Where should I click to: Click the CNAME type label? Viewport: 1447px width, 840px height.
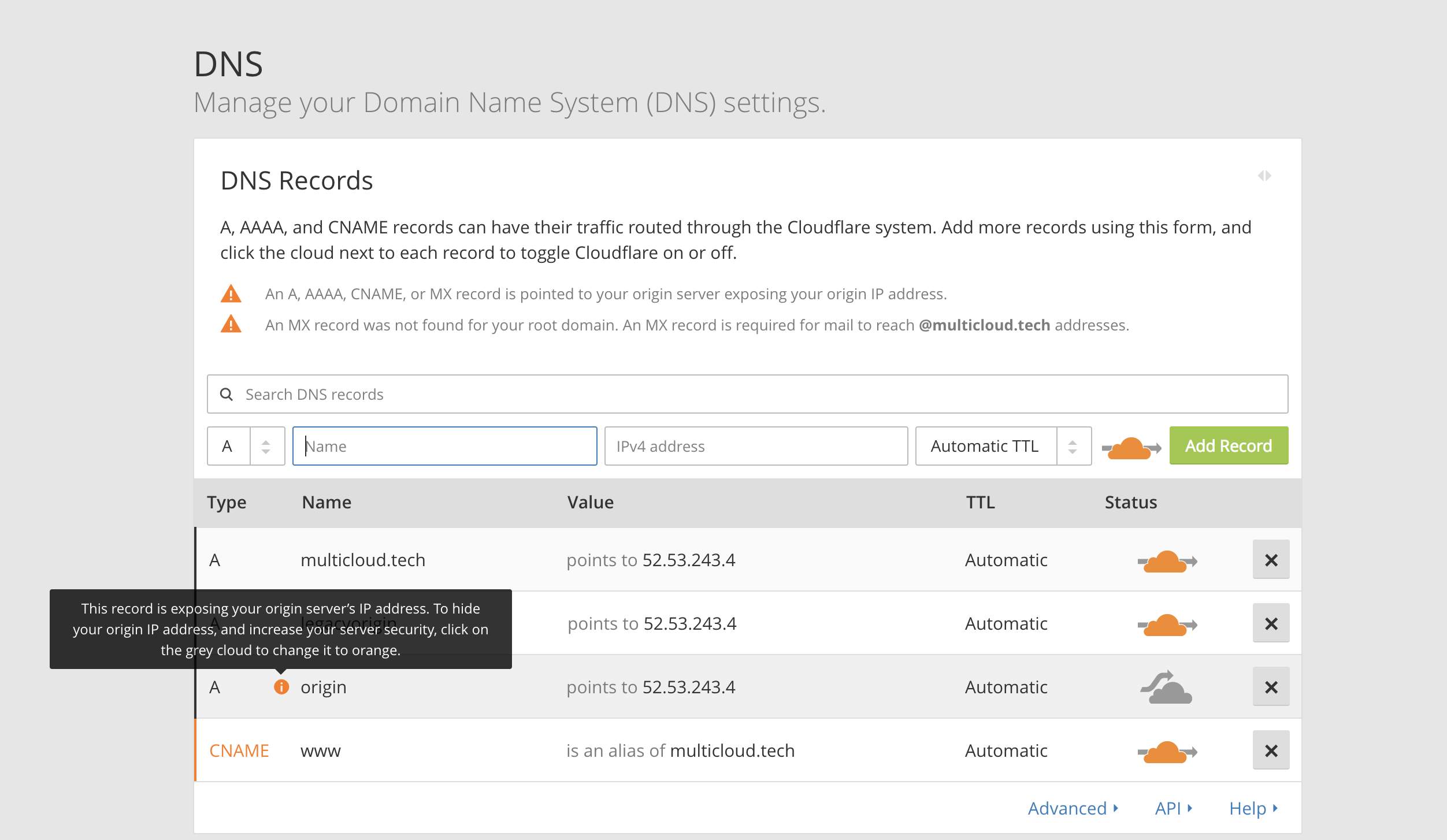pyautogui.click(x=239, y=750)
